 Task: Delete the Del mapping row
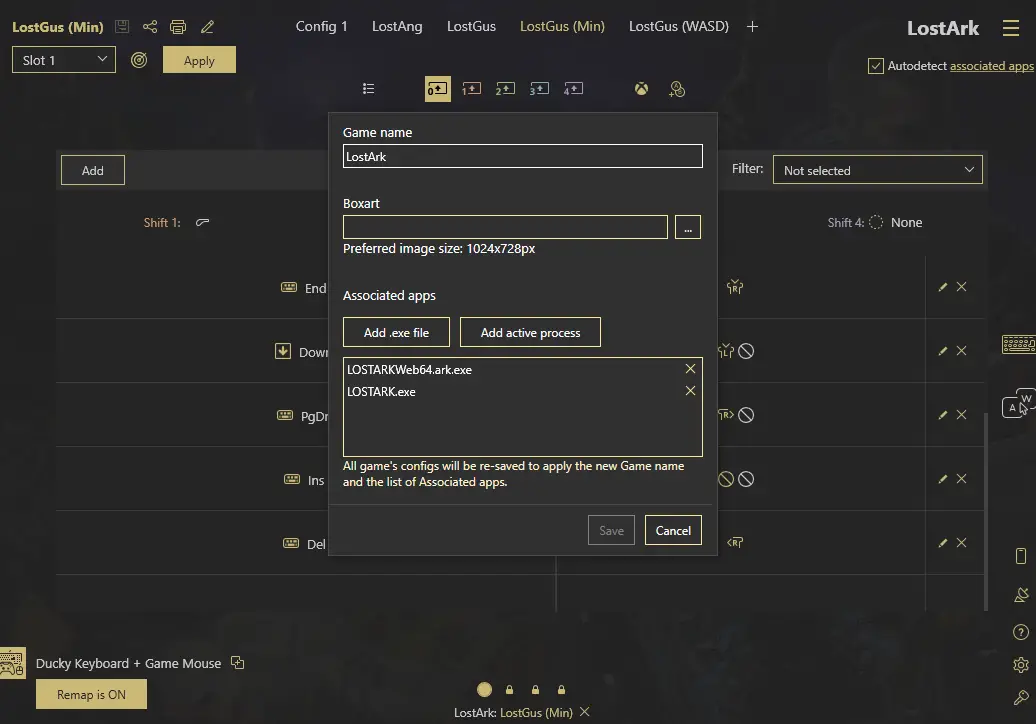[961, 543]
